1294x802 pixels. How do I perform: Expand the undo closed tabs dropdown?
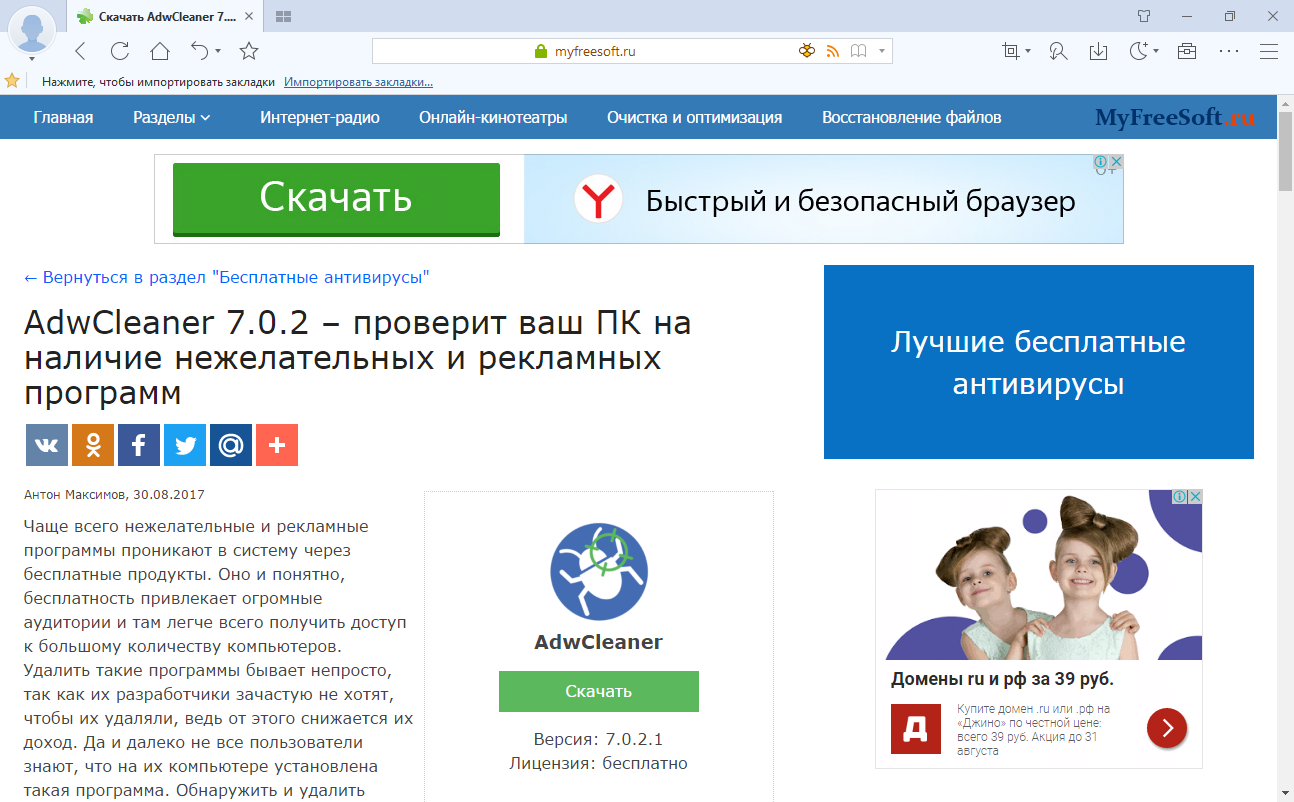click(x=218, y=51)
